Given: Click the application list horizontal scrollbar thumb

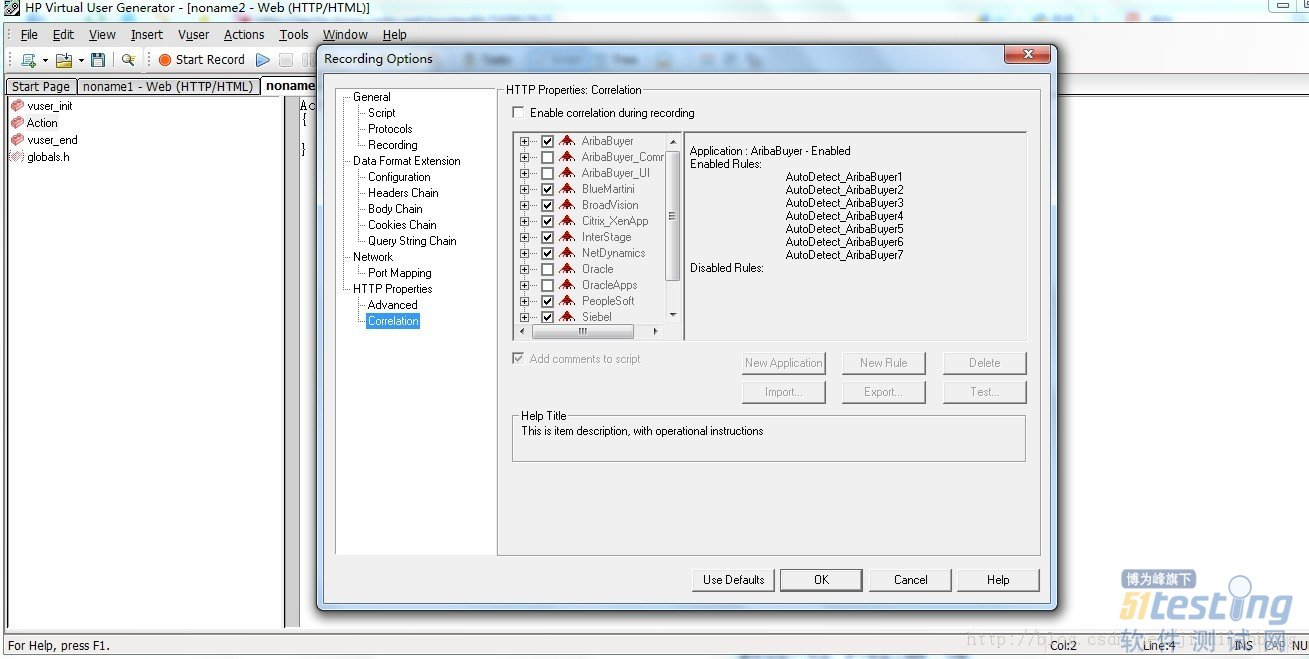Looking at the screenshot, I should tap(581, 331).
